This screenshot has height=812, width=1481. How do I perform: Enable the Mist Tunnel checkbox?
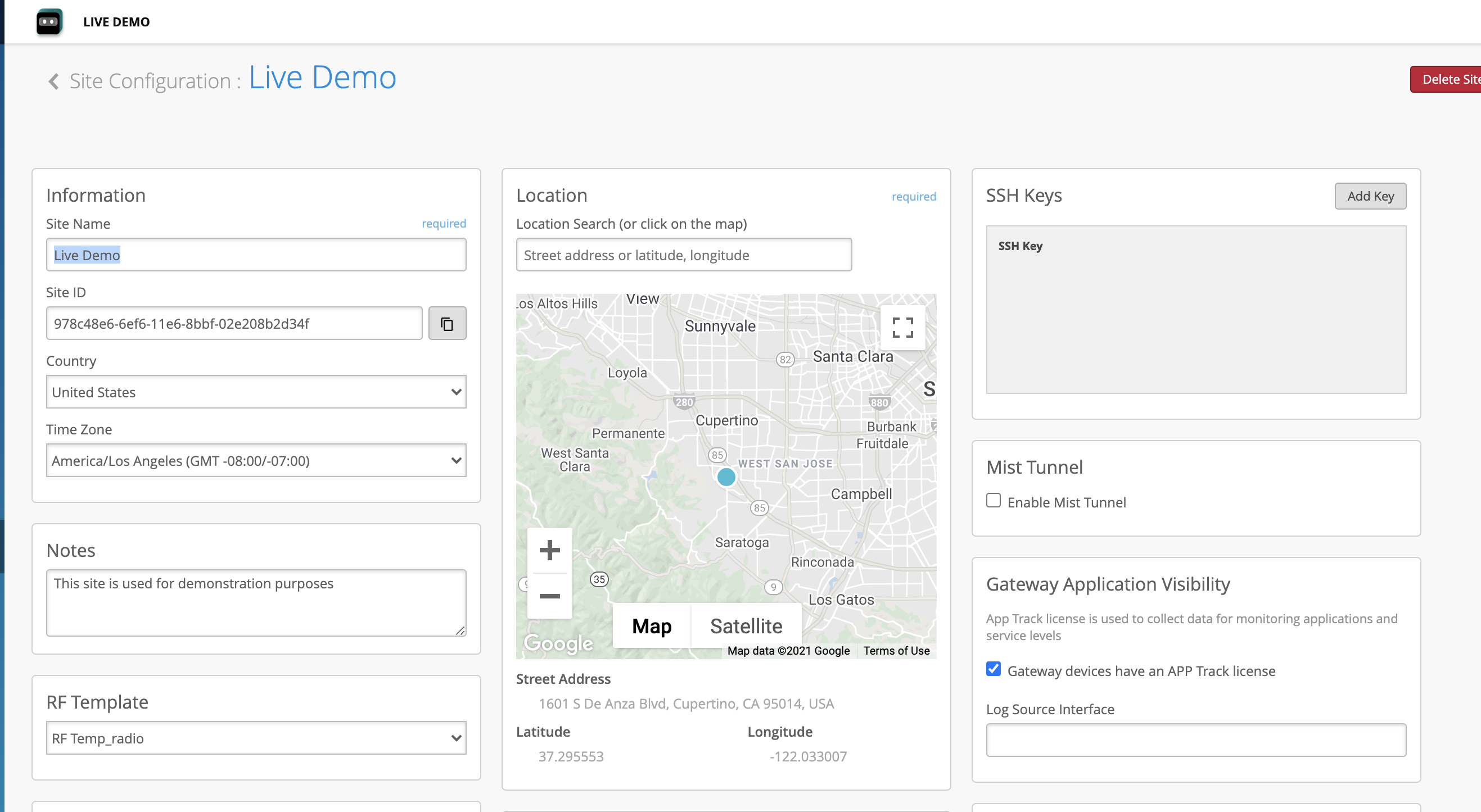pos(993,501)
